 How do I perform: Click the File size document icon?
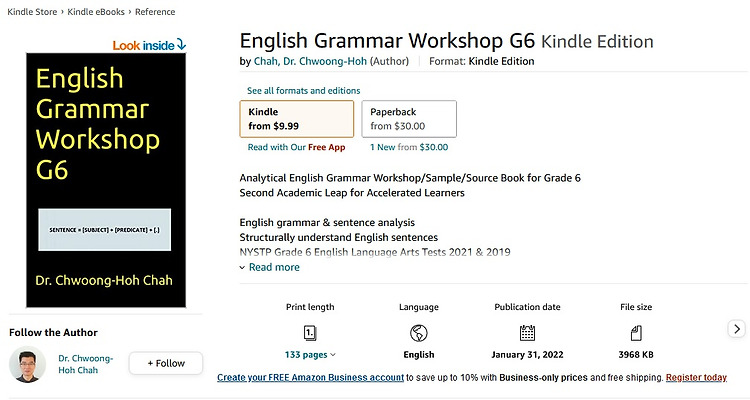coord(636,333)
